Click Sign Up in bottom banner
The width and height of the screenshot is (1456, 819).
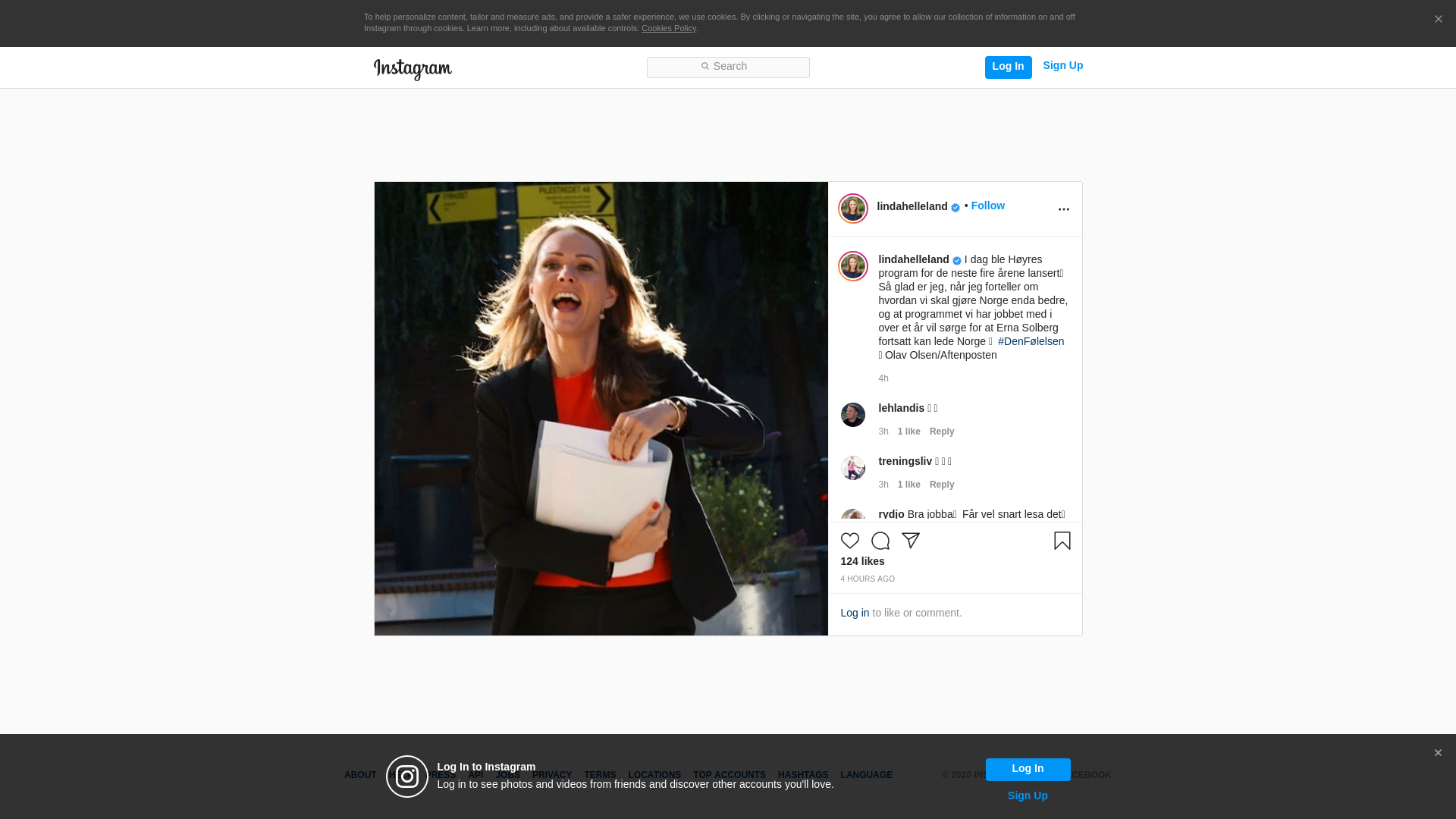coord(1028,795)
